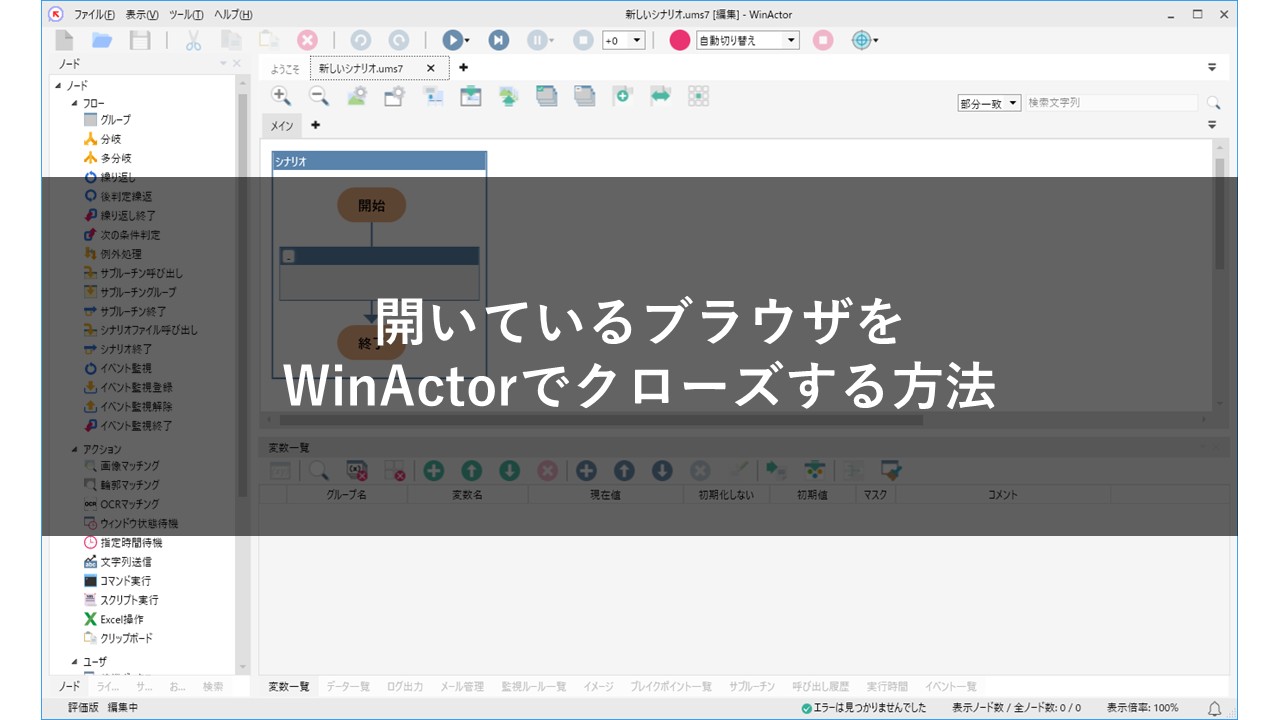
Task: Open dropdown arrow beside target icon
Action: tap(876, 41)
